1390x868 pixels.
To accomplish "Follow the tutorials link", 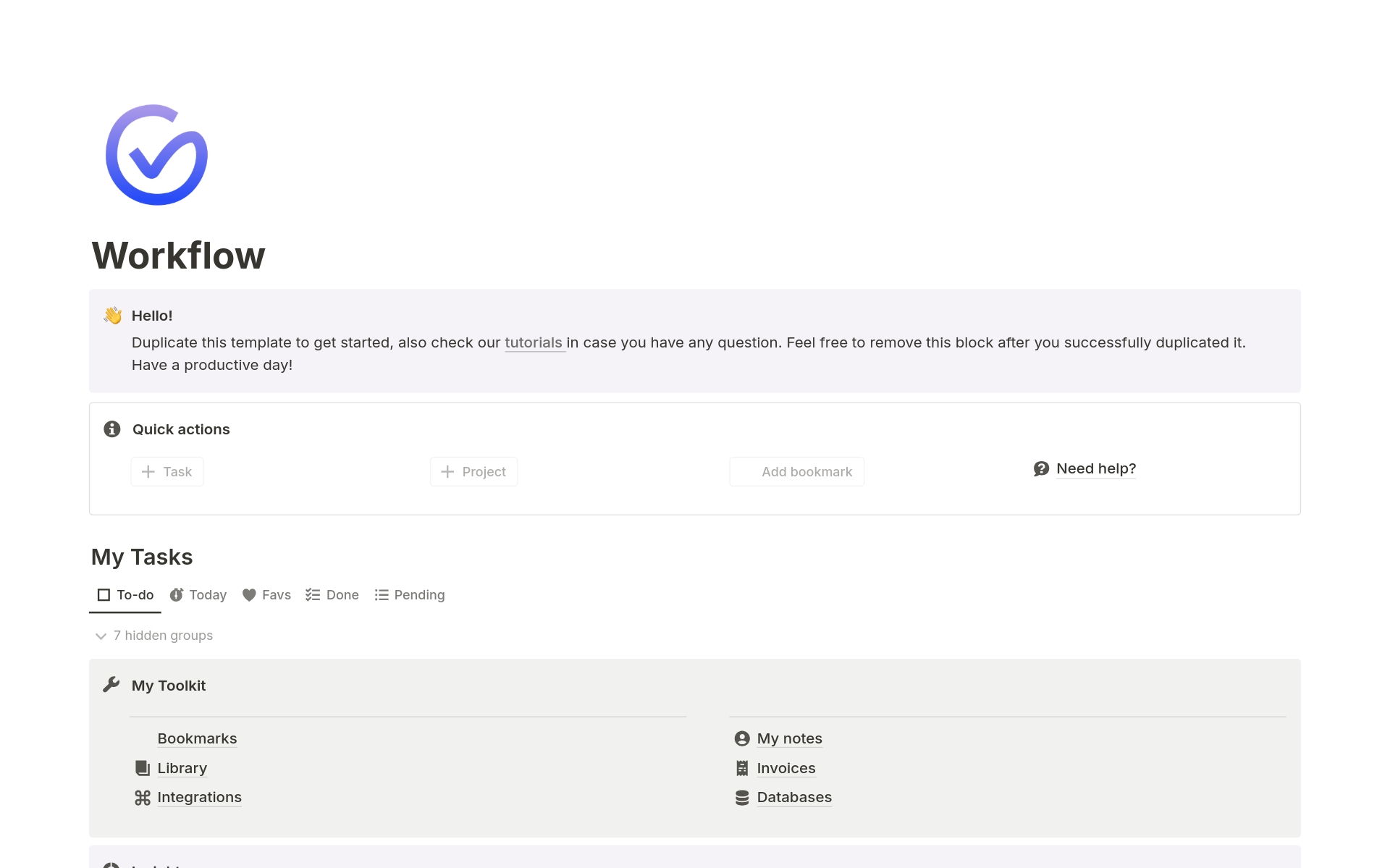I will [534, 342].
